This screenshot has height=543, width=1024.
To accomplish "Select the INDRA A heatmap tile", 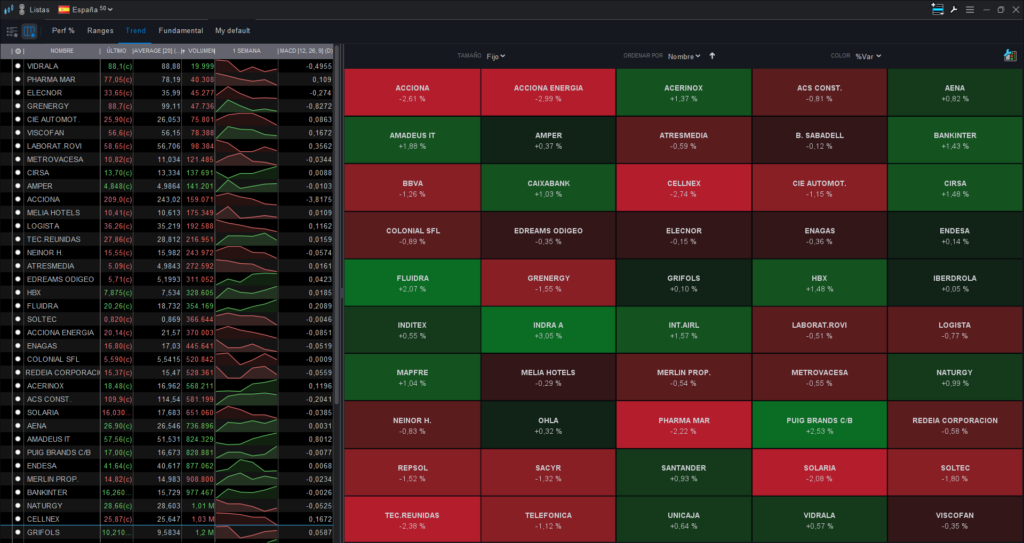I will (x=548, y=330).
